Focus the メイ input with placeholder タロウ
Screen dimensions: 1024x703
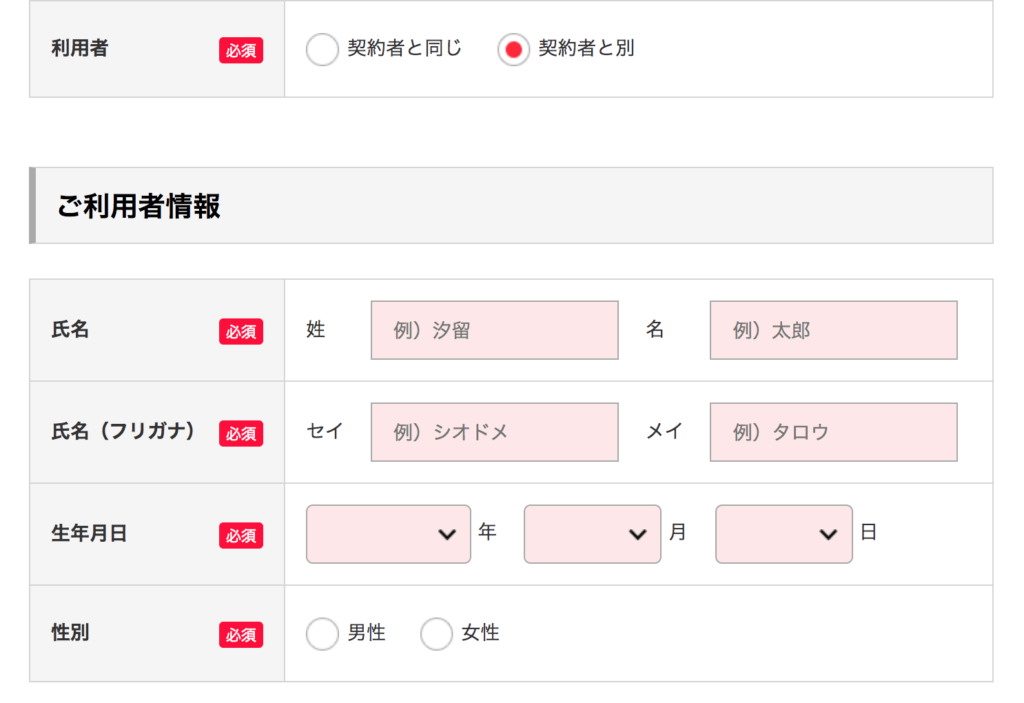pyautogui.click(x=833, y=432)
